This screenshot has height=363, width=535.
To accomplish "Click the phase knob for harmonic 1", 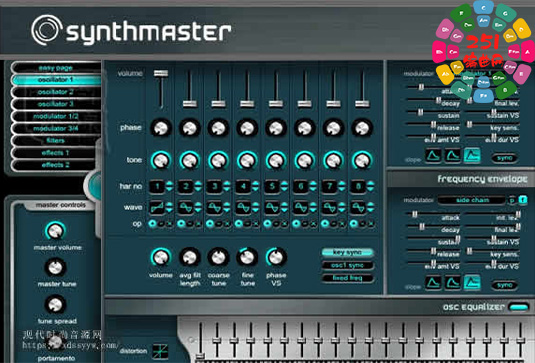I will pyautogui.click(x=161, y=128).
